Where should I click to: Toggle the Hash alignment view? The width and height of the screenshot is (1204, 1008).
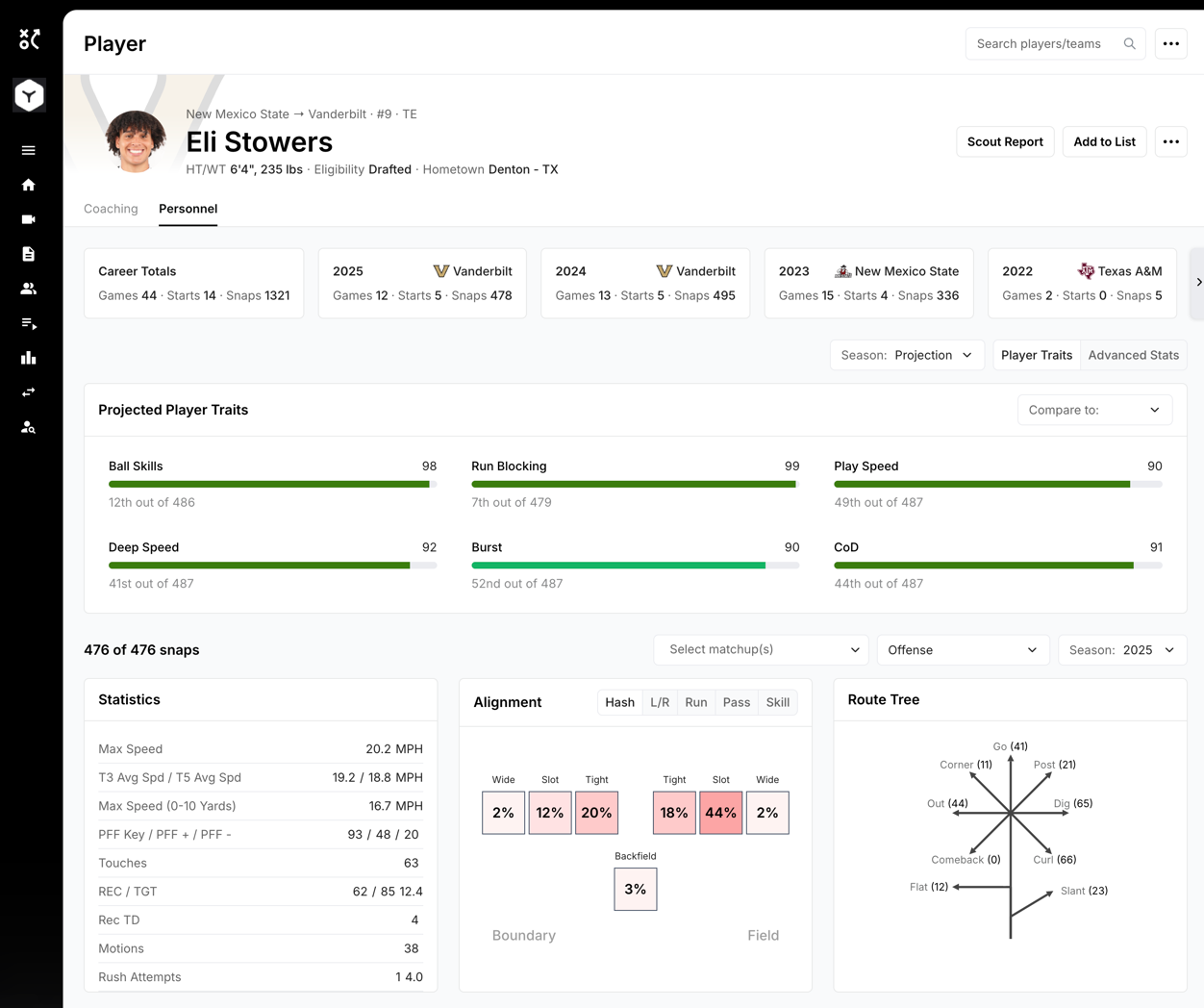coord(619,702)
